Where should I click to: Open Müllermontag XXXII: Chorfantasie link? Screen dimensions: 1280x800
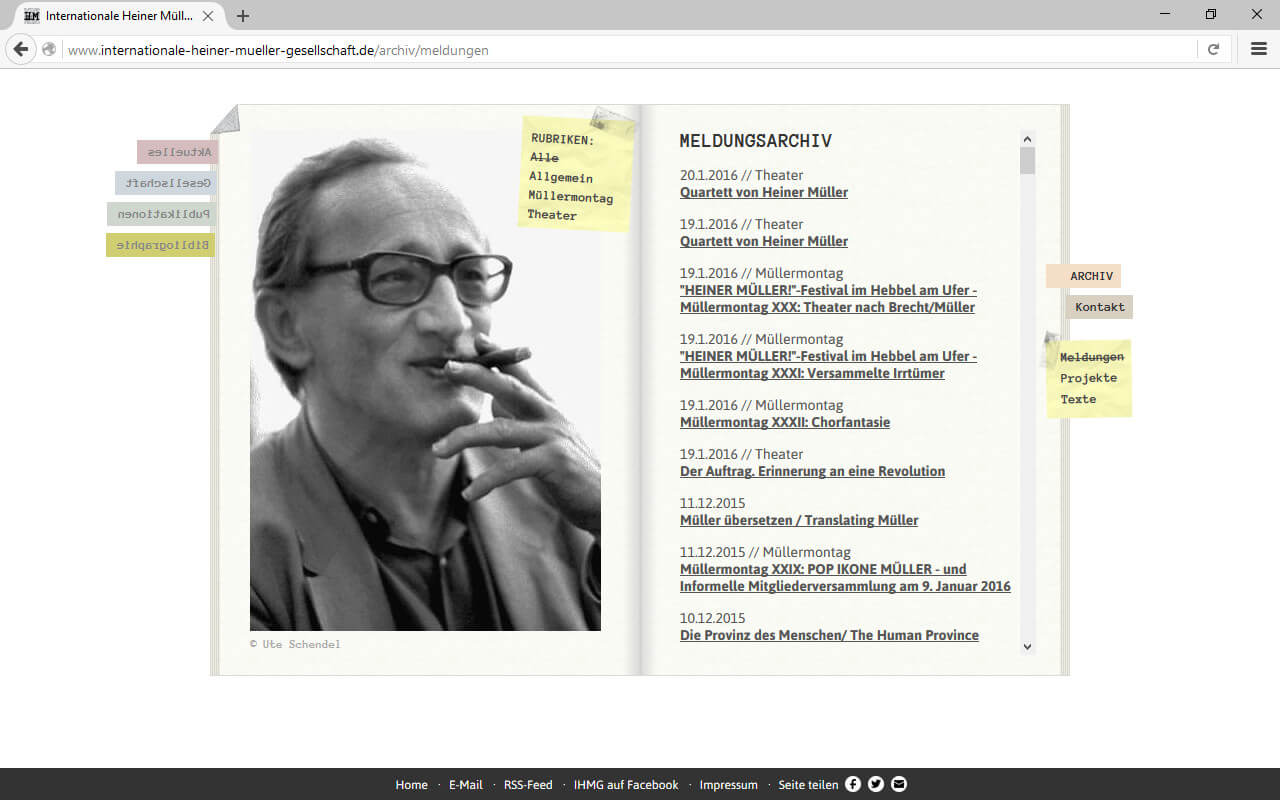coord(785,422)
